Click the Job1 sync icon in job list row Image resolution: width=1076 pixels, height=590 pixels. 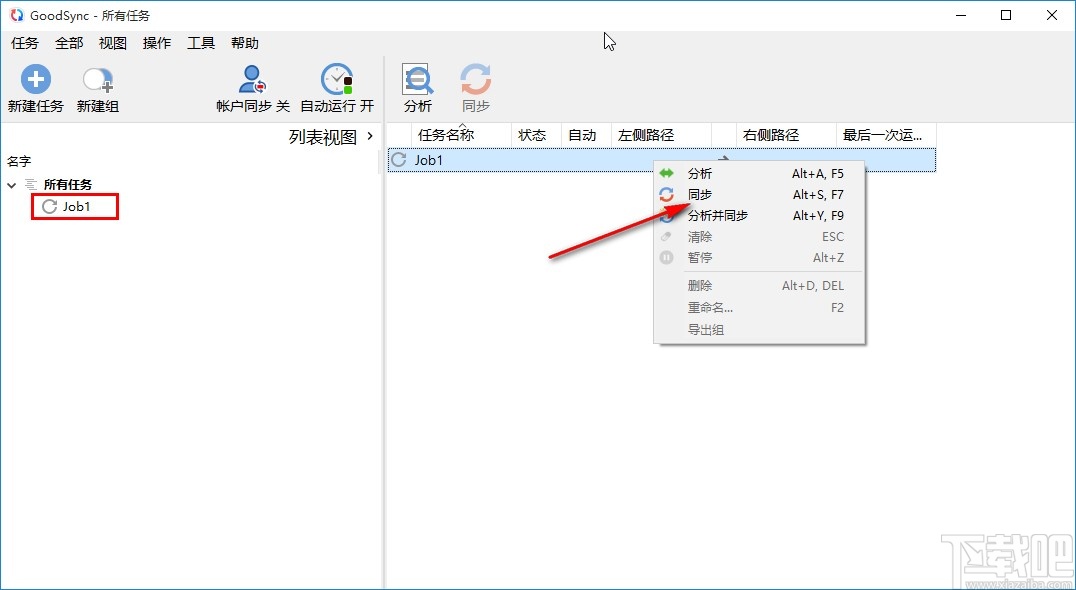[399, 160]
